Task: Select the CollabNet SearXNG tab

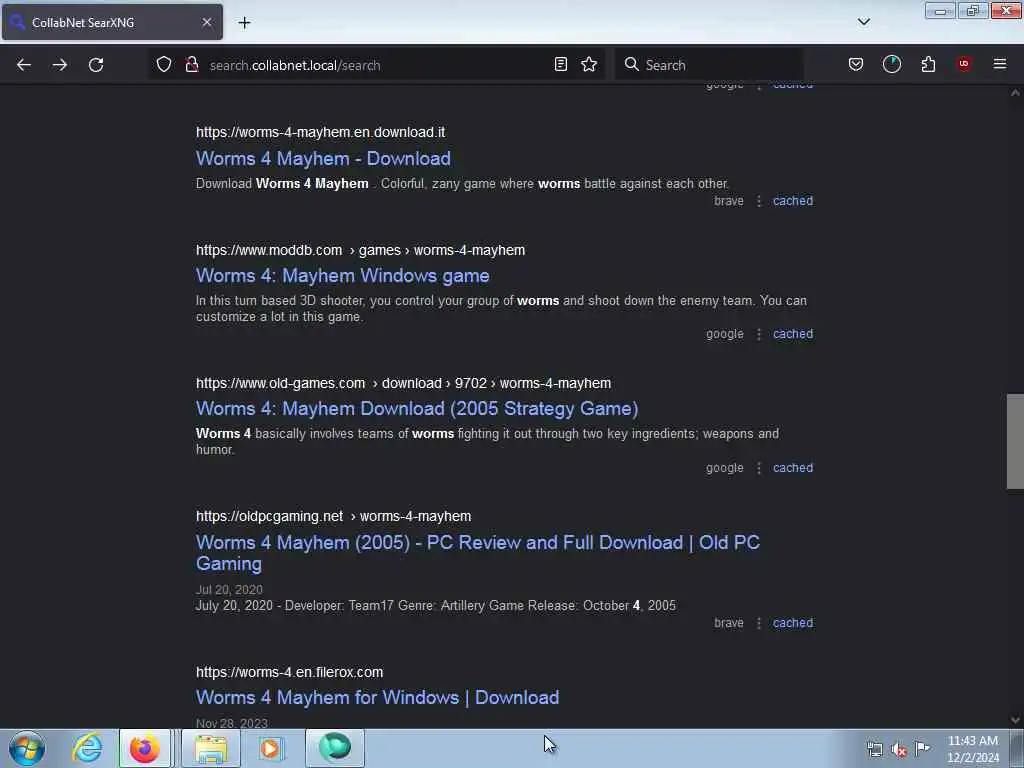Action: 112,22
